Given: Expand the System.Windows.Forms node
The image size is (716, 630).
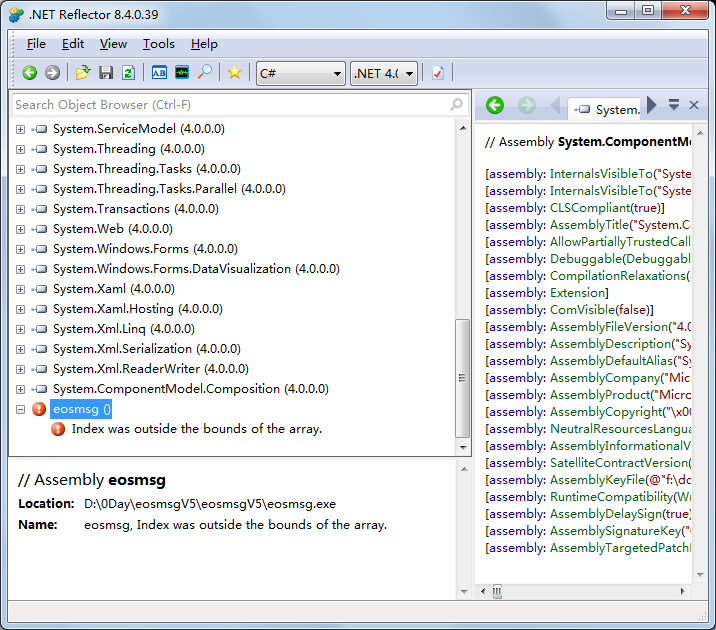Looking at the screenshot, I should (x=20, y=249).
